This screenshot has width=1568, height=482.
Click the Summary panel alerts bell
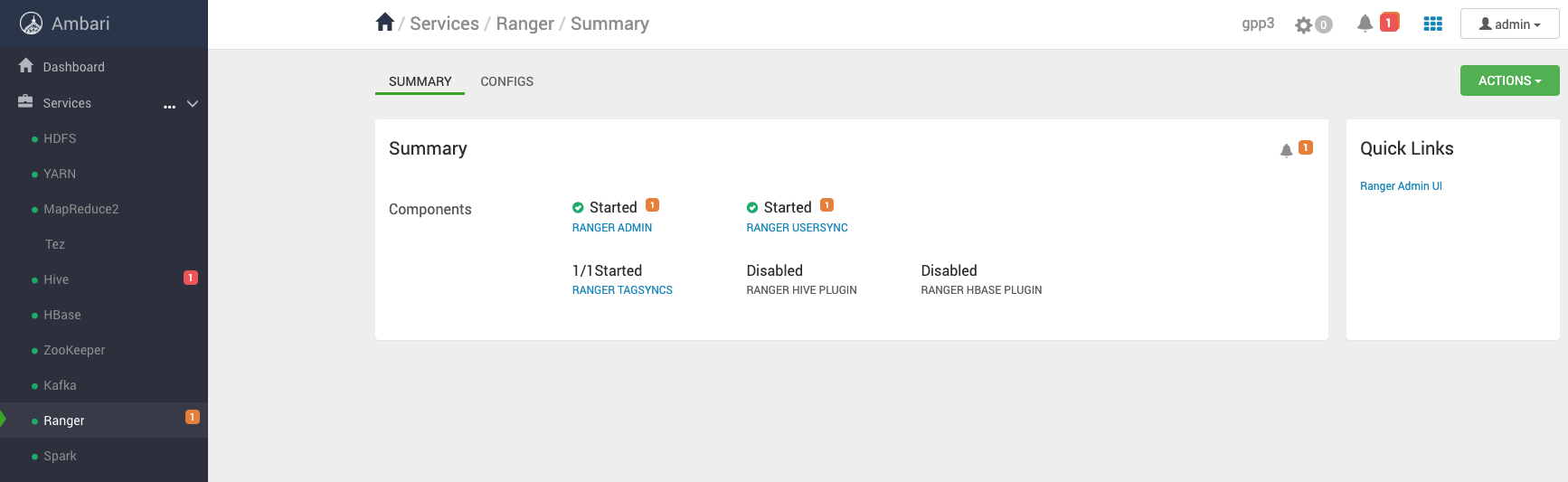[1287, 151]
